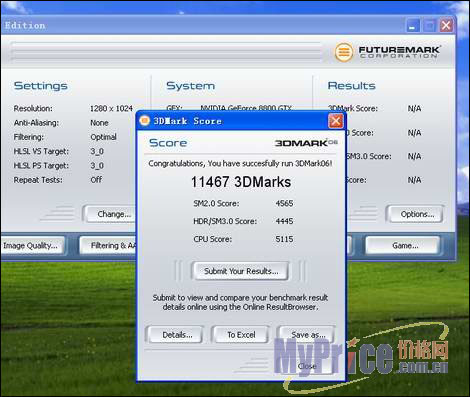Image resolution: width=470 pixels, height=397 pixels.
Task: Click the CPU Score value 5115
Action: pos(284,239)
